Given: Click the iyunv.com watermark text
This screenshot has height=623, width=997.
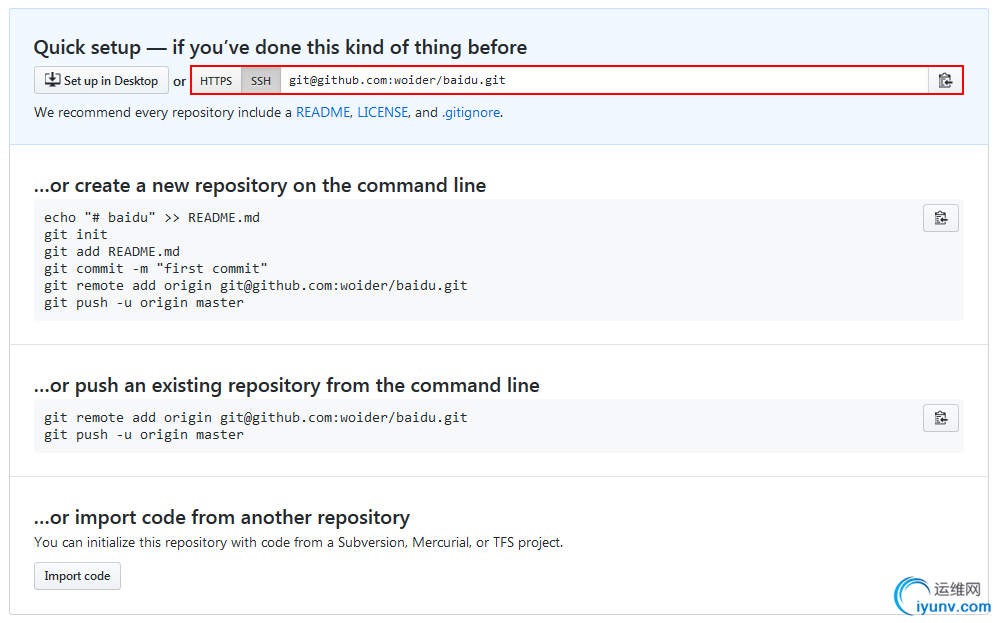Looking at the screenshot, I should coord(952,606).
